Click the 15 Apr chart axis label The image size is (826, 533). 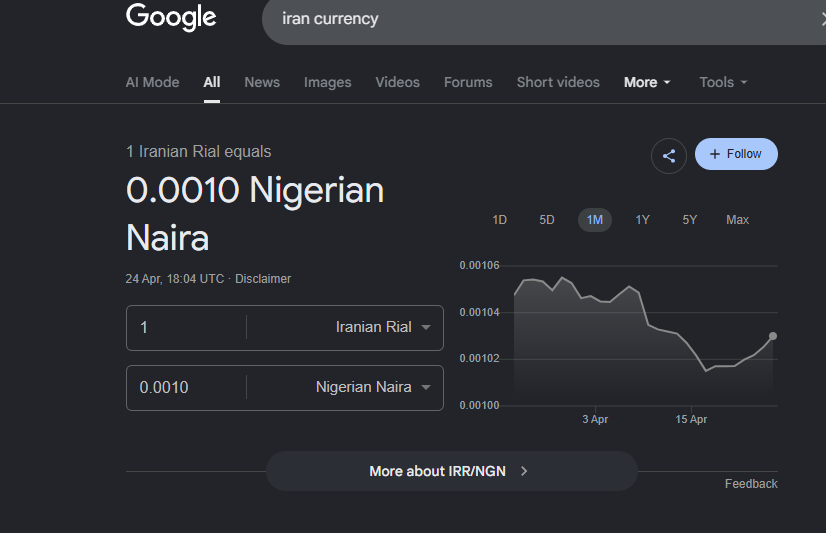tap(691, 419)
